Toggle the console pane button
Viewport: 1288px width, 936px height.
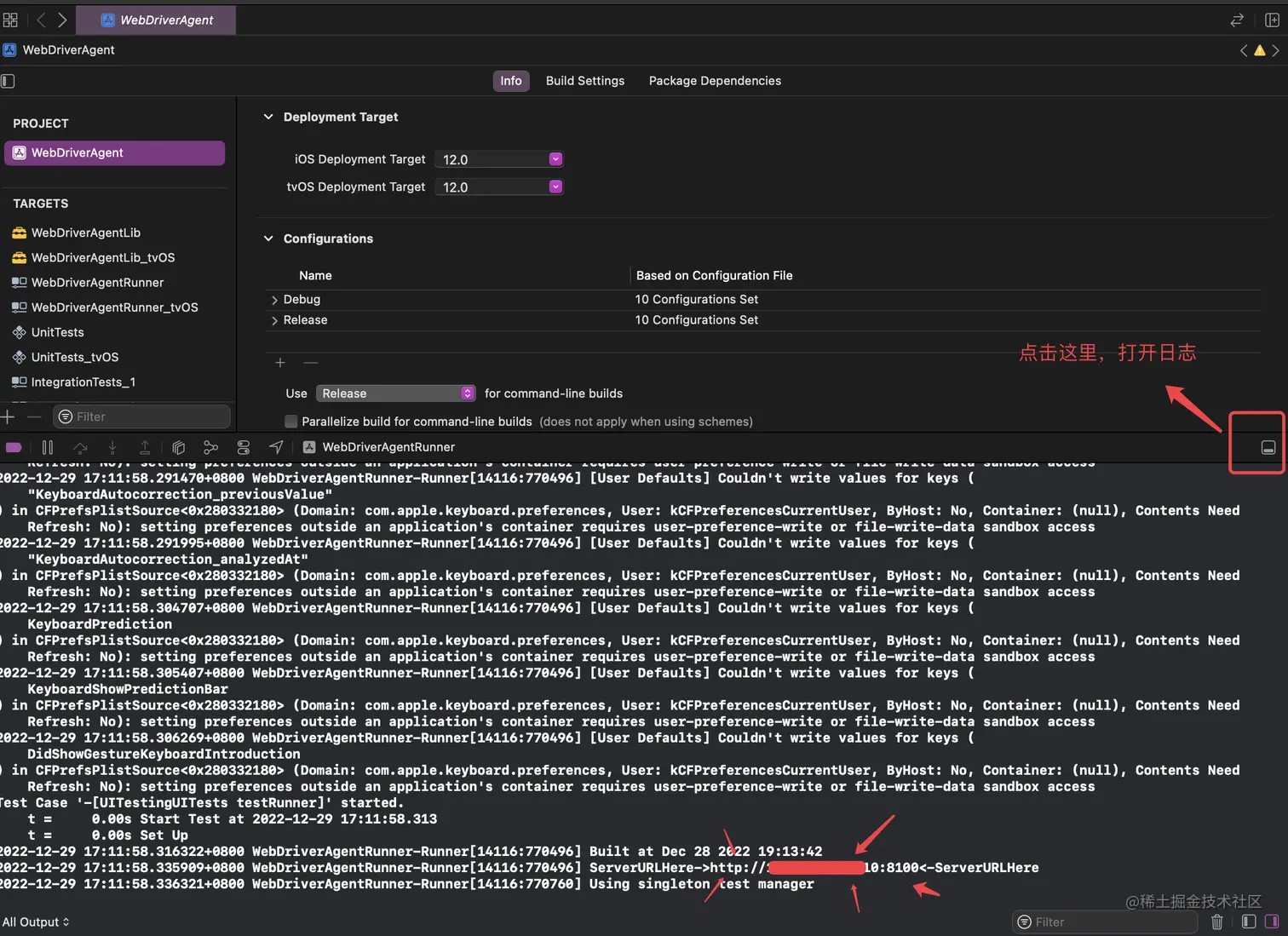(x=1272, y=922)
